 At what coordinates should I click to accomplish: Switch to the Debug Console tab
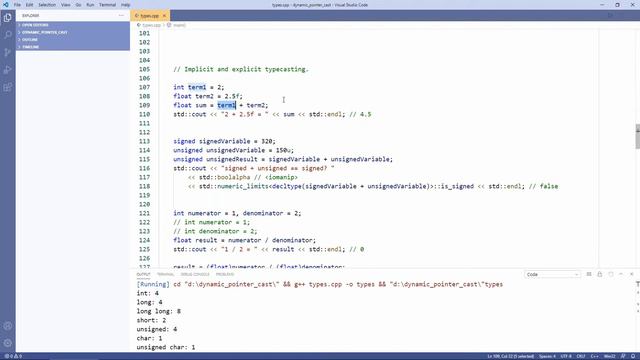195,274
